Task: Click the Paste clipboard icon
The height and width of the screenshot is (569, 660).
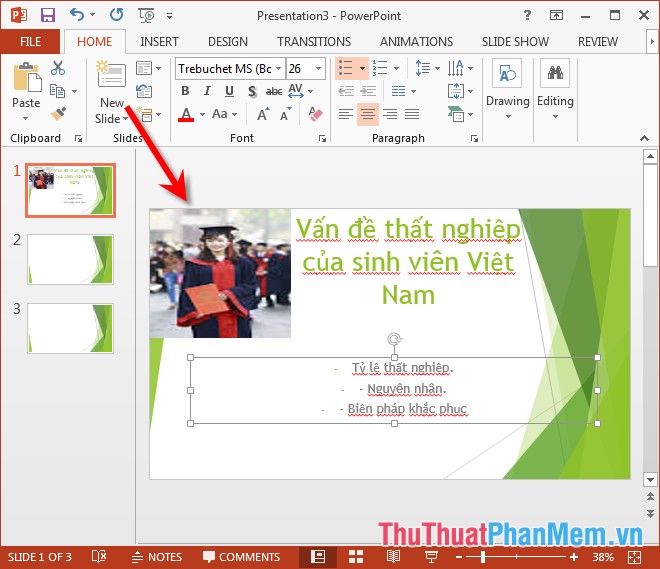Action: pos(27,77)
